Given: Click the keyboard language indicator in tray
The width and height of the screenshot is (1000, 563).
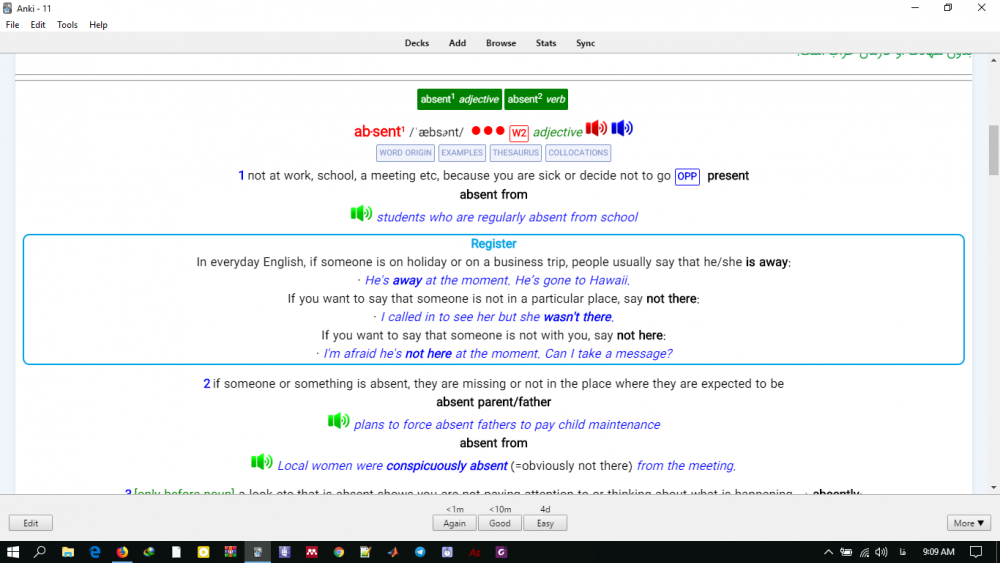Looking at the screenshot, I should 902,552.
